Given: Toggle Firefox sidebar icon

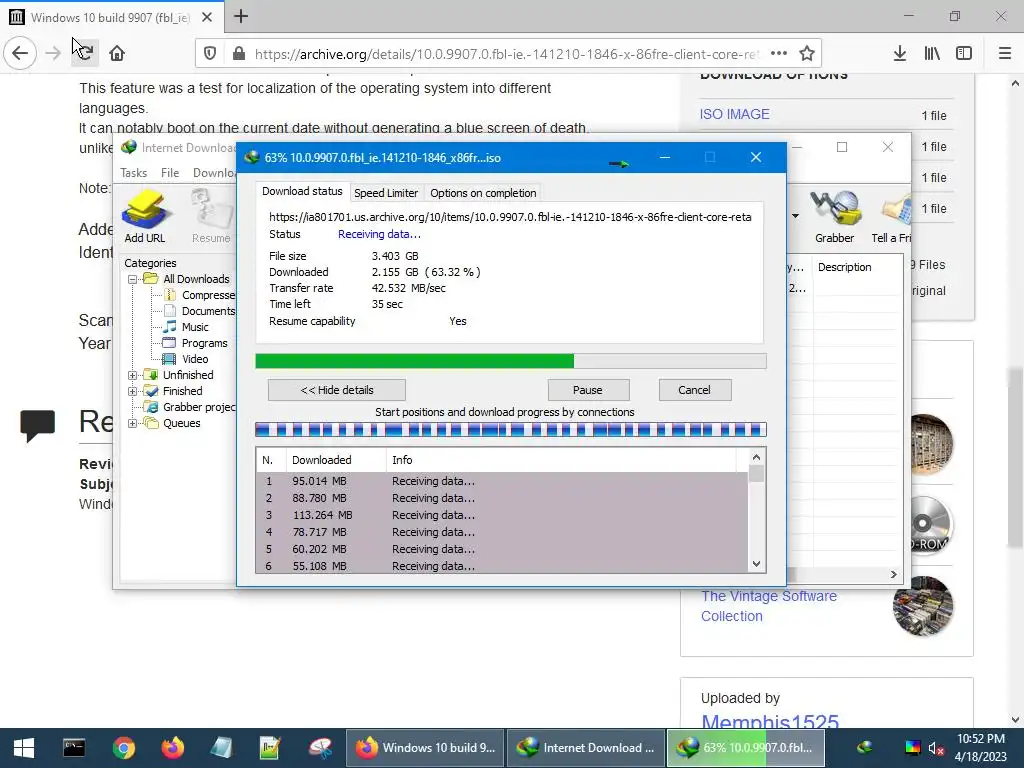Looking at the screenshot, I should pos(964,54).
